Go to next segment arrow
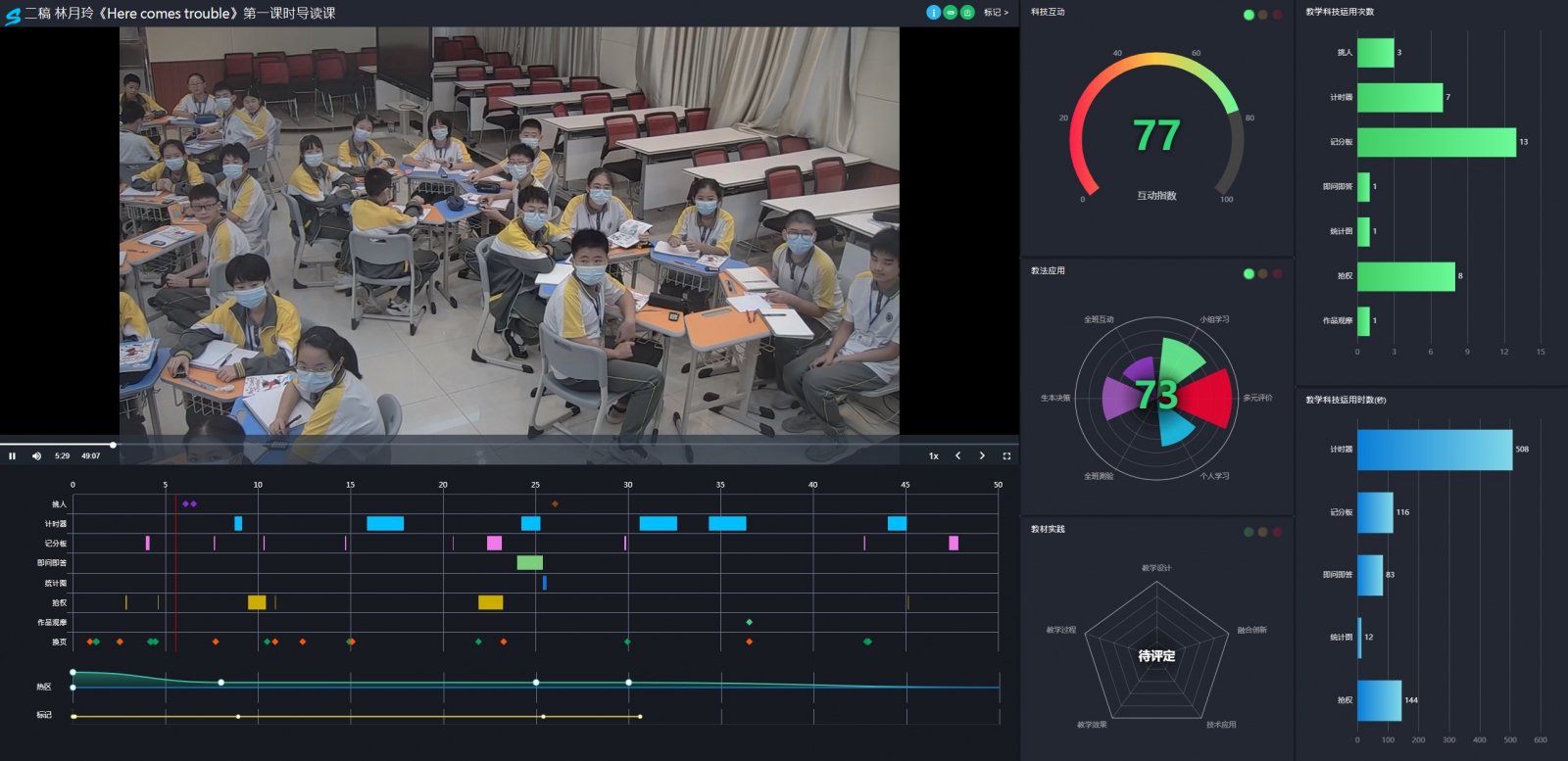Screen dimensions: 1568x761 click(x=982, y=456)
